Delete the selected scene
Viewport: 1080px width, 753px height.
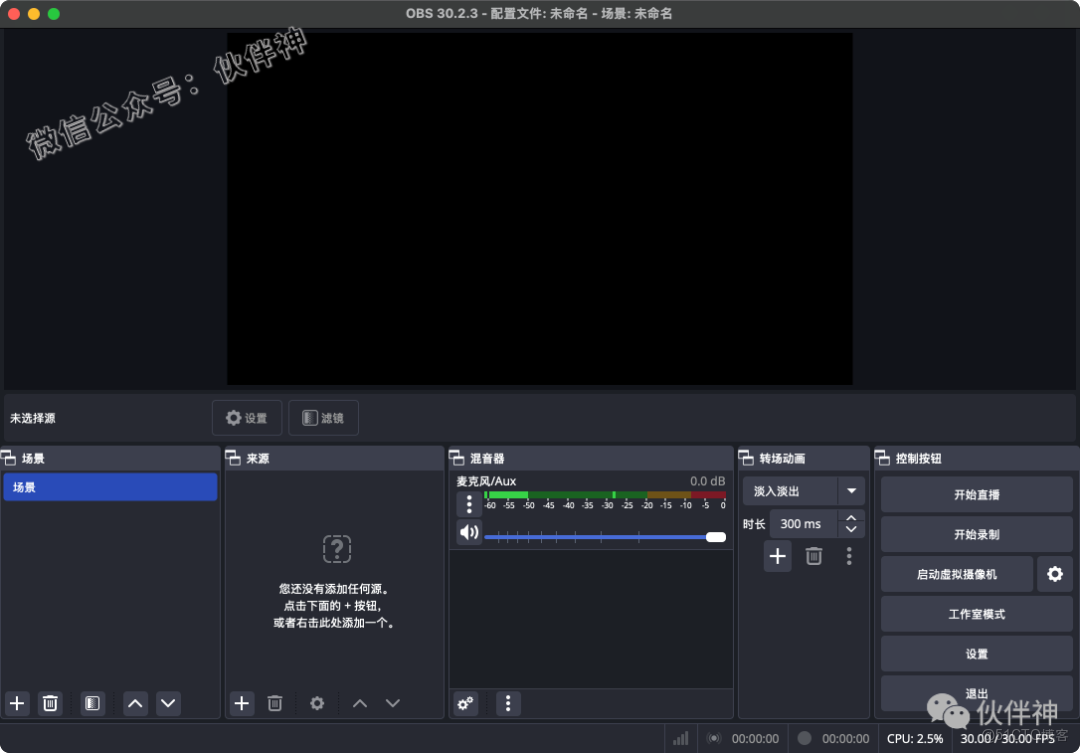click(50, 703)
